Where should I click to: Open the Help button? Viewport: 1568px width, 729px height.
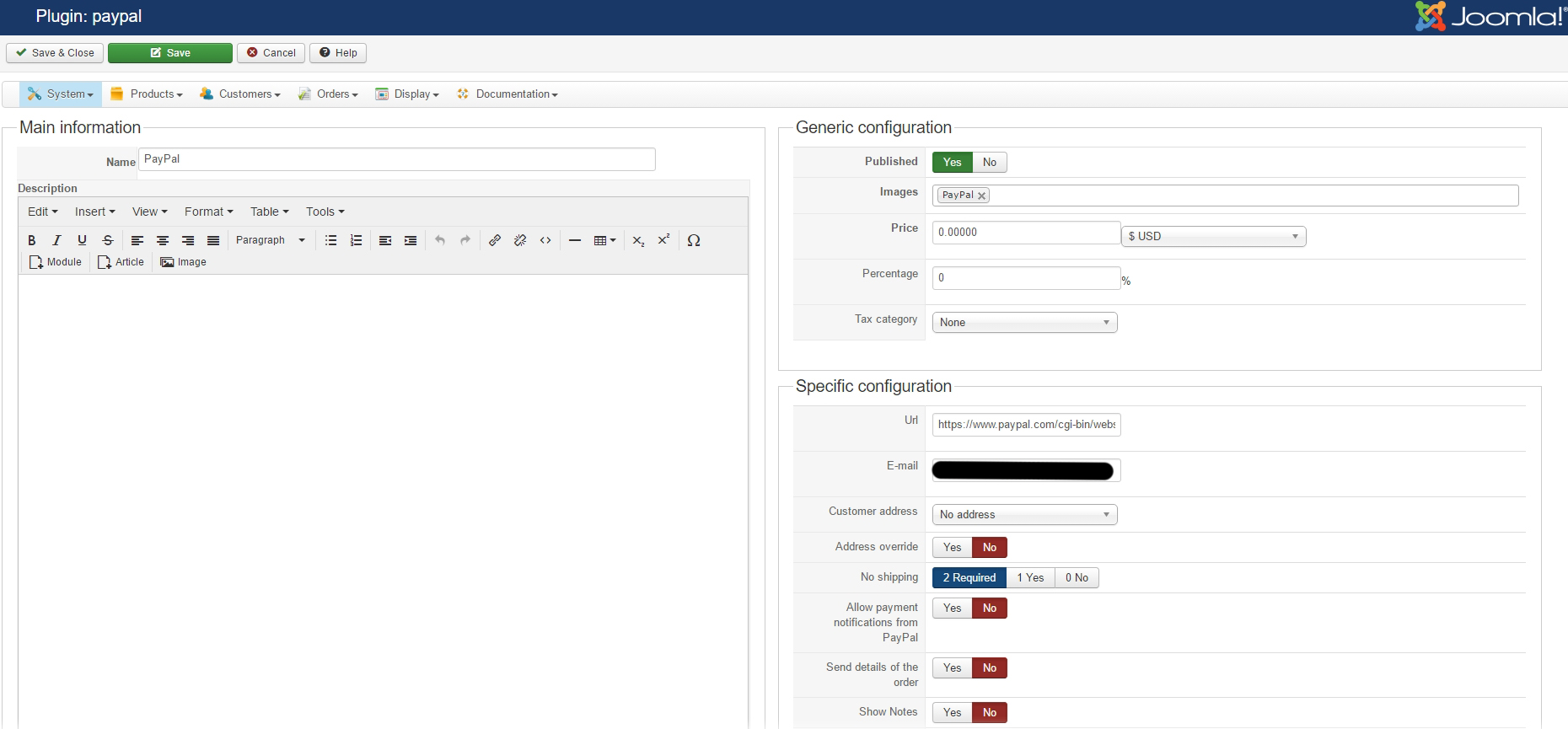(x=338, y=53)
